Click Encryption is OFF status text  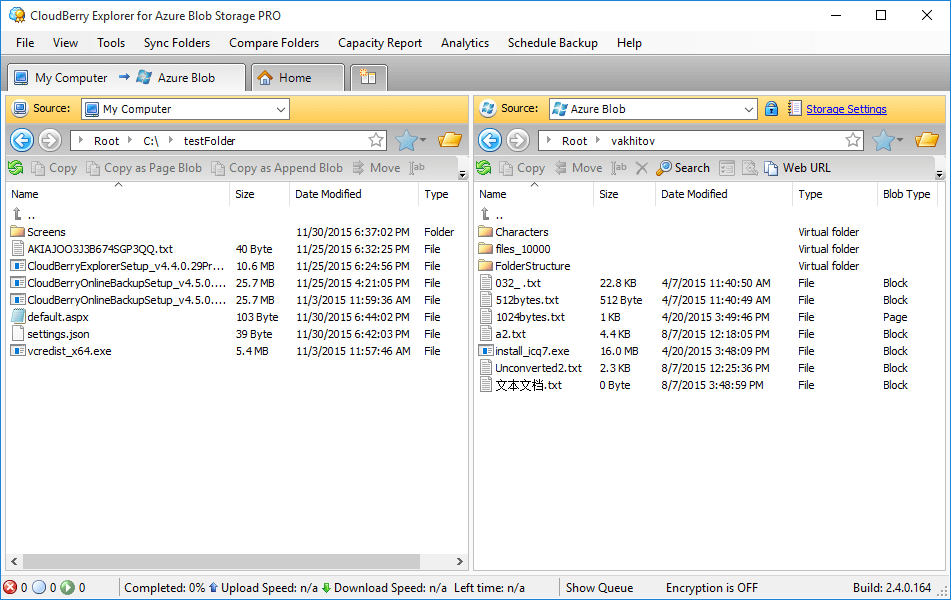pyautogui.click(x=711, y=587)
